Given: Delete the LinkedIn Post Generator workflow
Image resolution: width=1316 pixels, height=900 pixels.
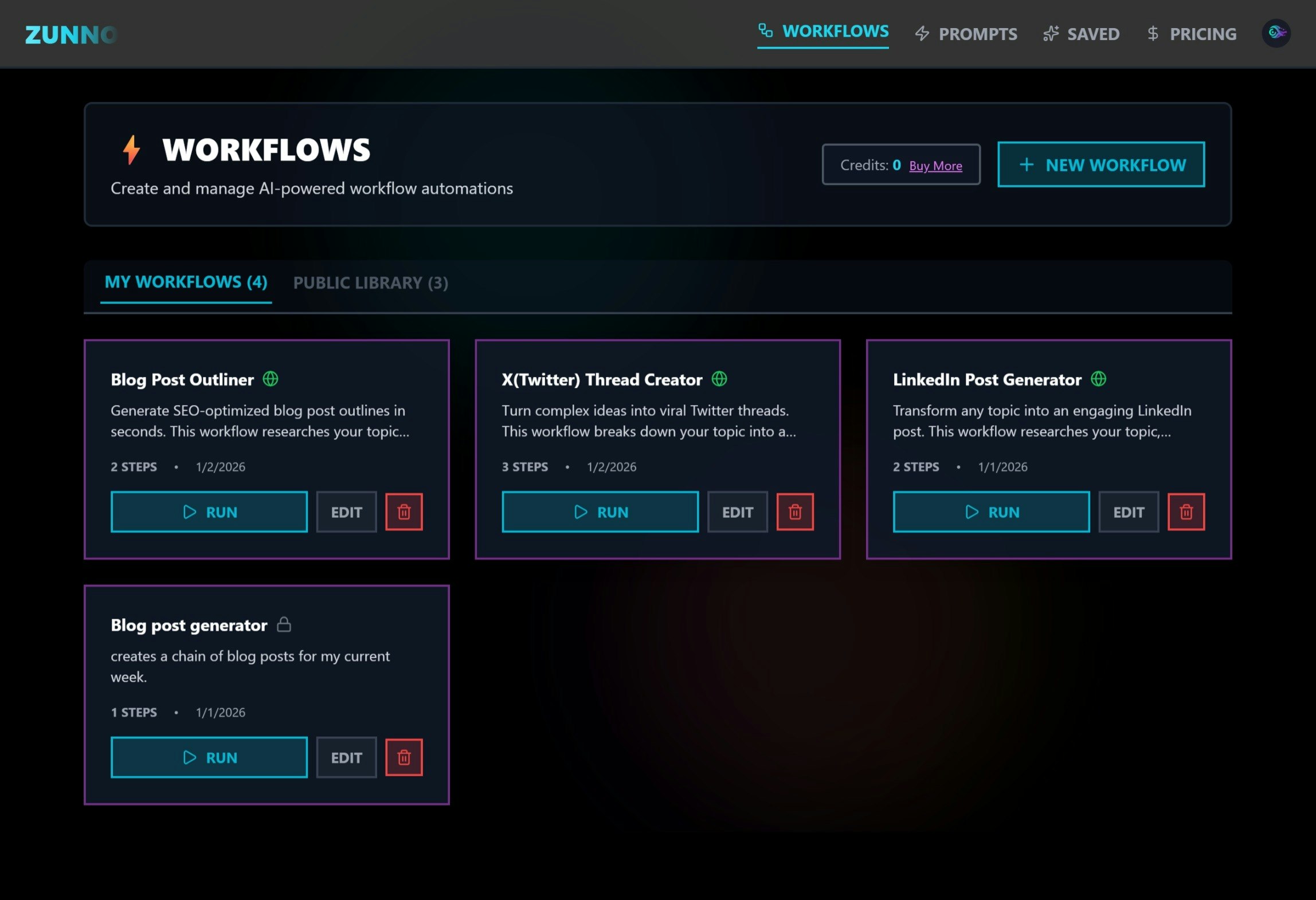Looking at the screenshot, I should pyautogui.click(x=1186, y=512).
